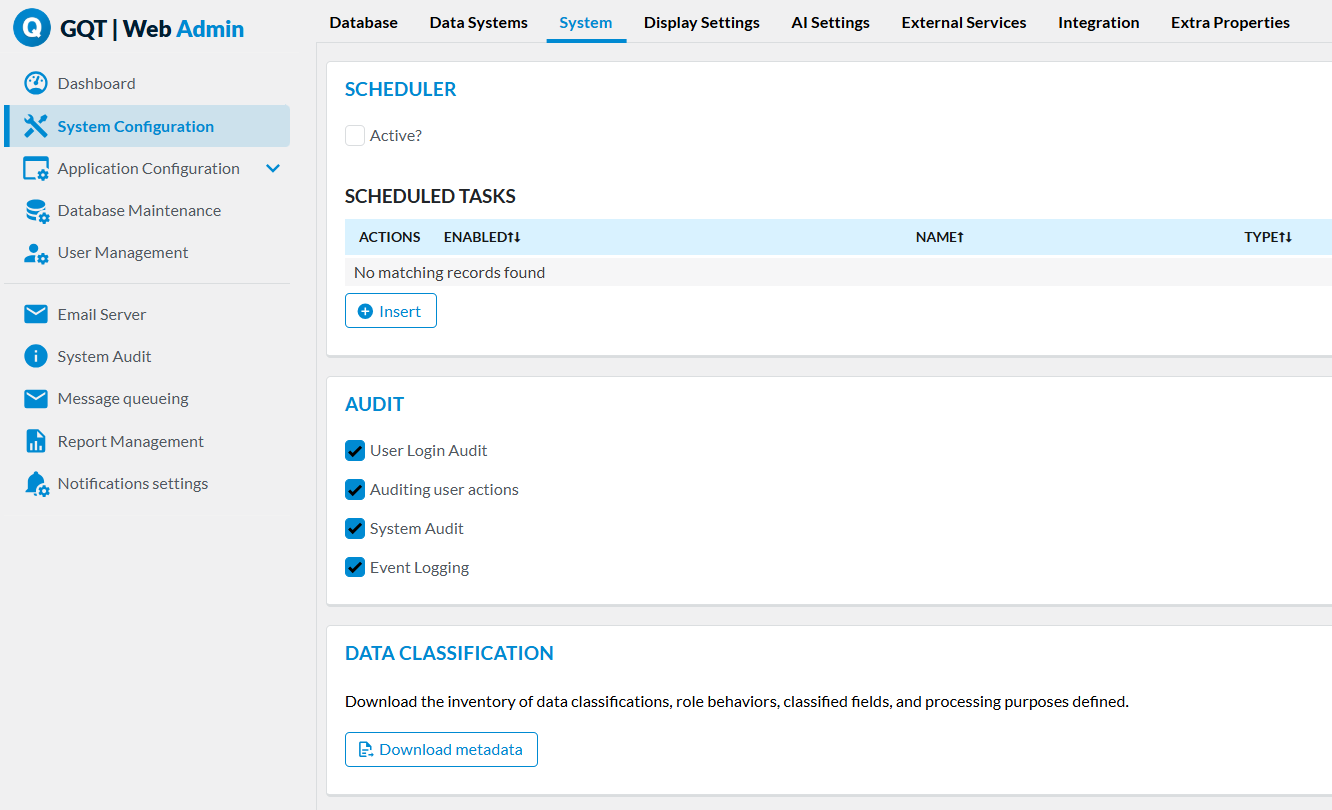This screenshot has width=1332, height=810.
Task: Click the Download metadata button
Action: [x=441, y=750]
